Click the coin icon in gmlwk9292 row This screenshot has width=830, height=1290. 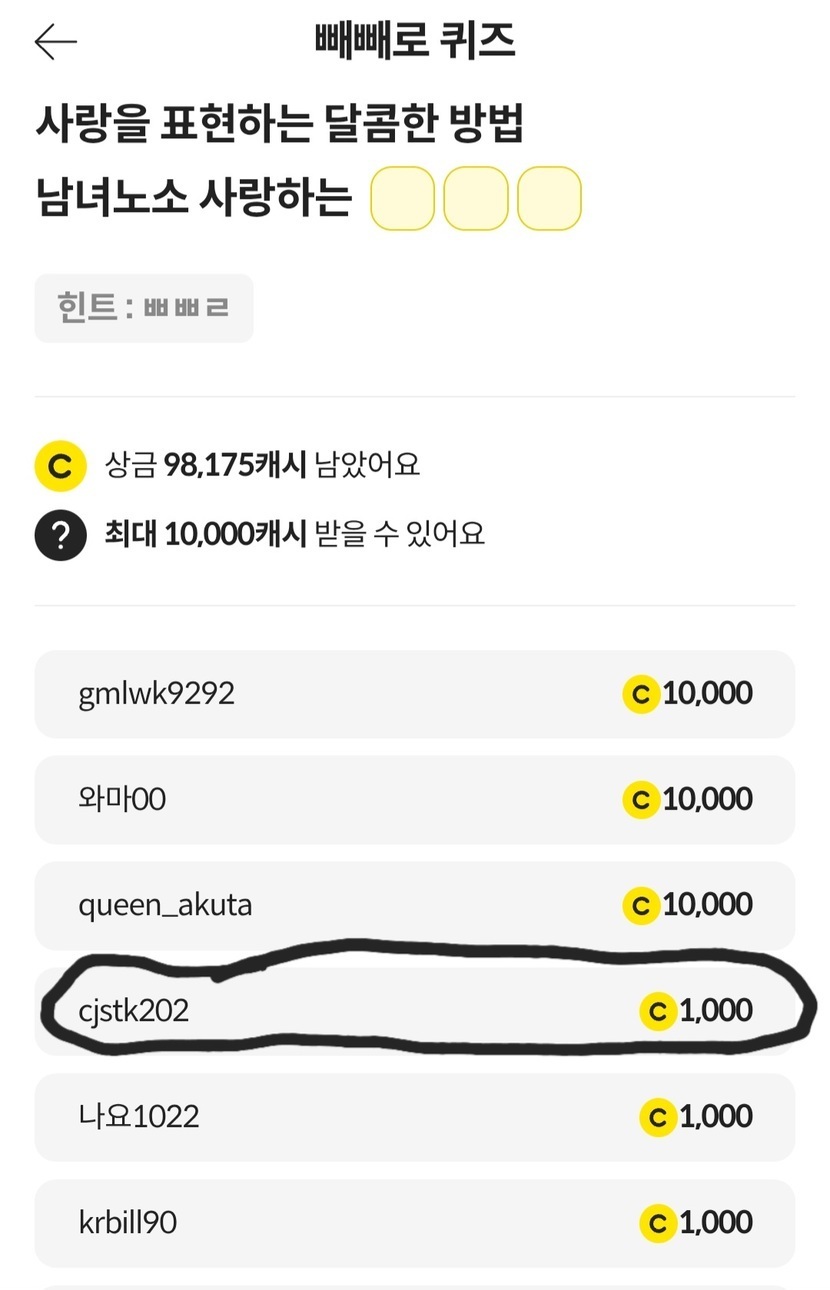[640, 694]
